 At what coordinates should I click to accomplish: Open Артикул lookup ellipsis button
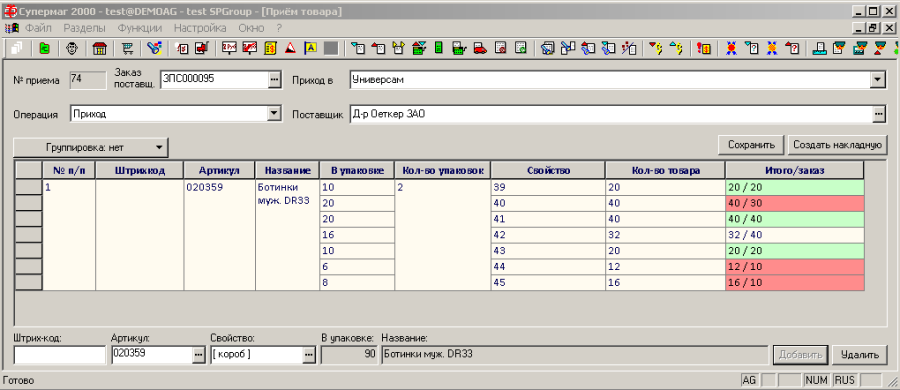[198, 356]
